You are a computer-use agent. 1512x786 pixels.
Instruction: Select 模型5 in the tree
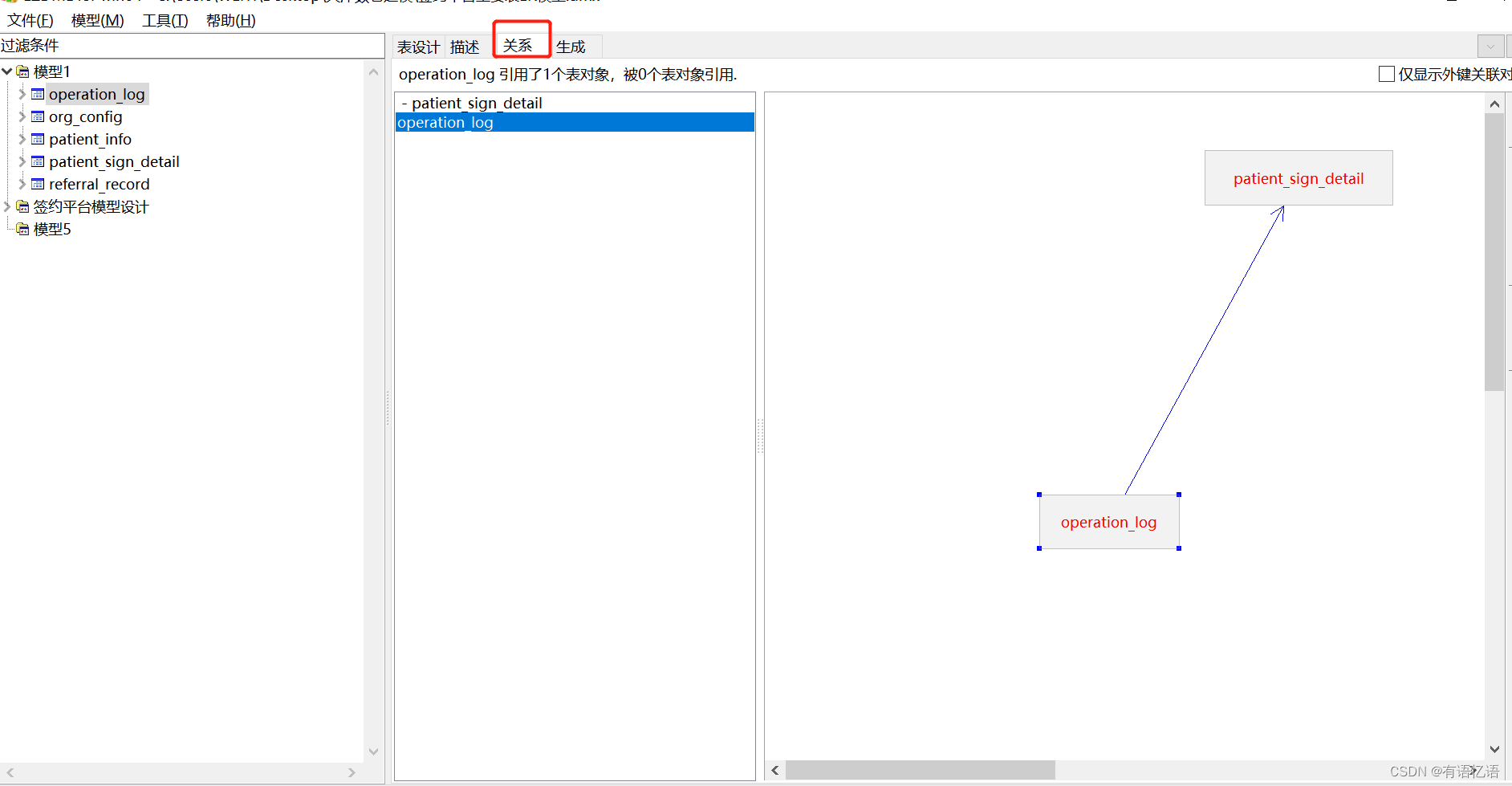coord(52,229)
